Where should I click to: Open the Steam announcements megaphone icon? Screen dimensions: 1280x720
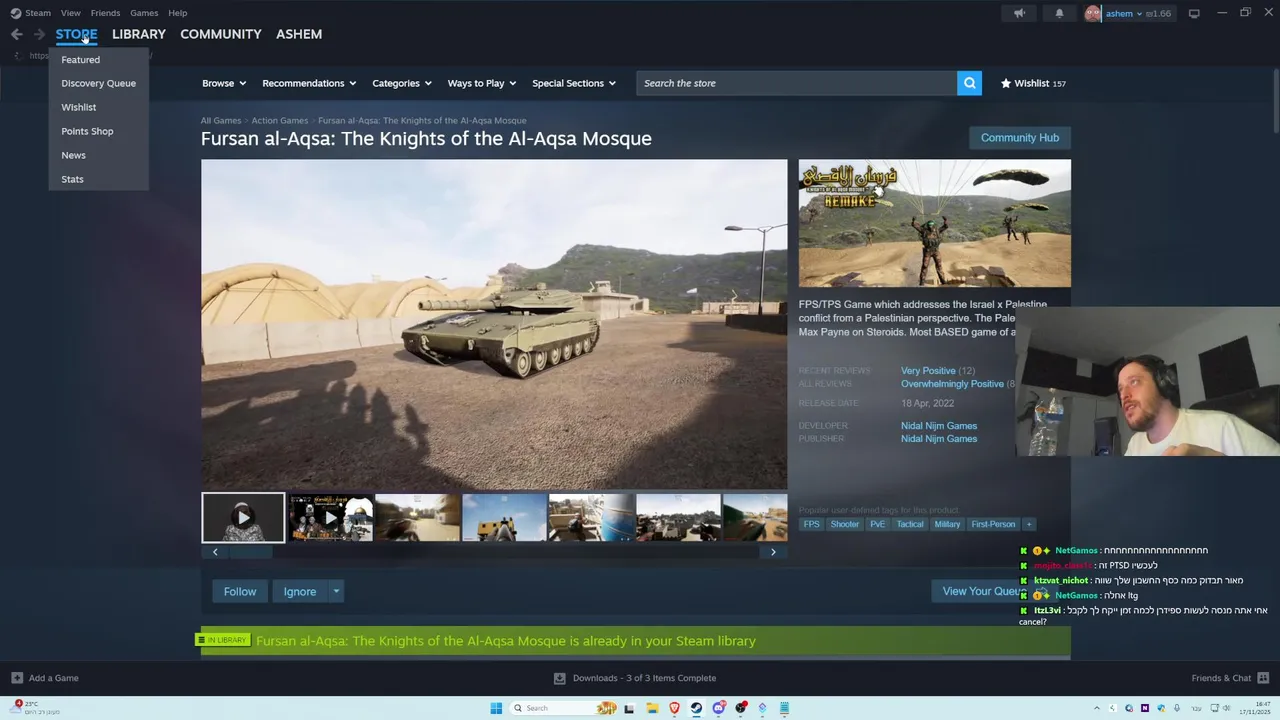pyautogui.click(x=1019, y=13)
